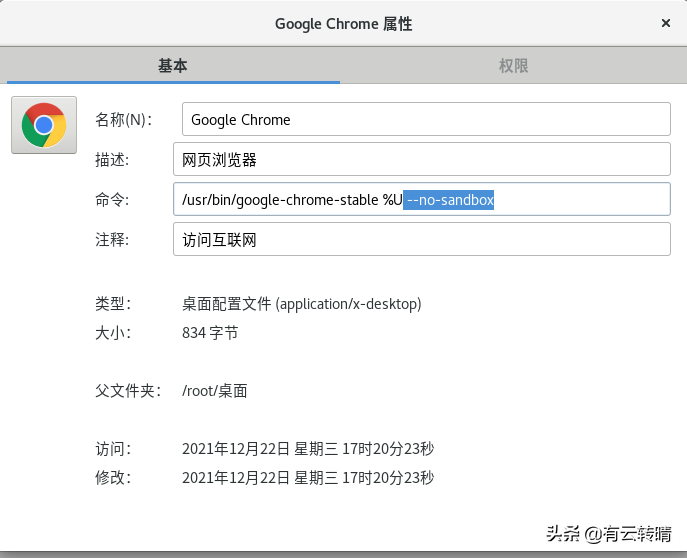Click the 注释: label

point(112,240)
